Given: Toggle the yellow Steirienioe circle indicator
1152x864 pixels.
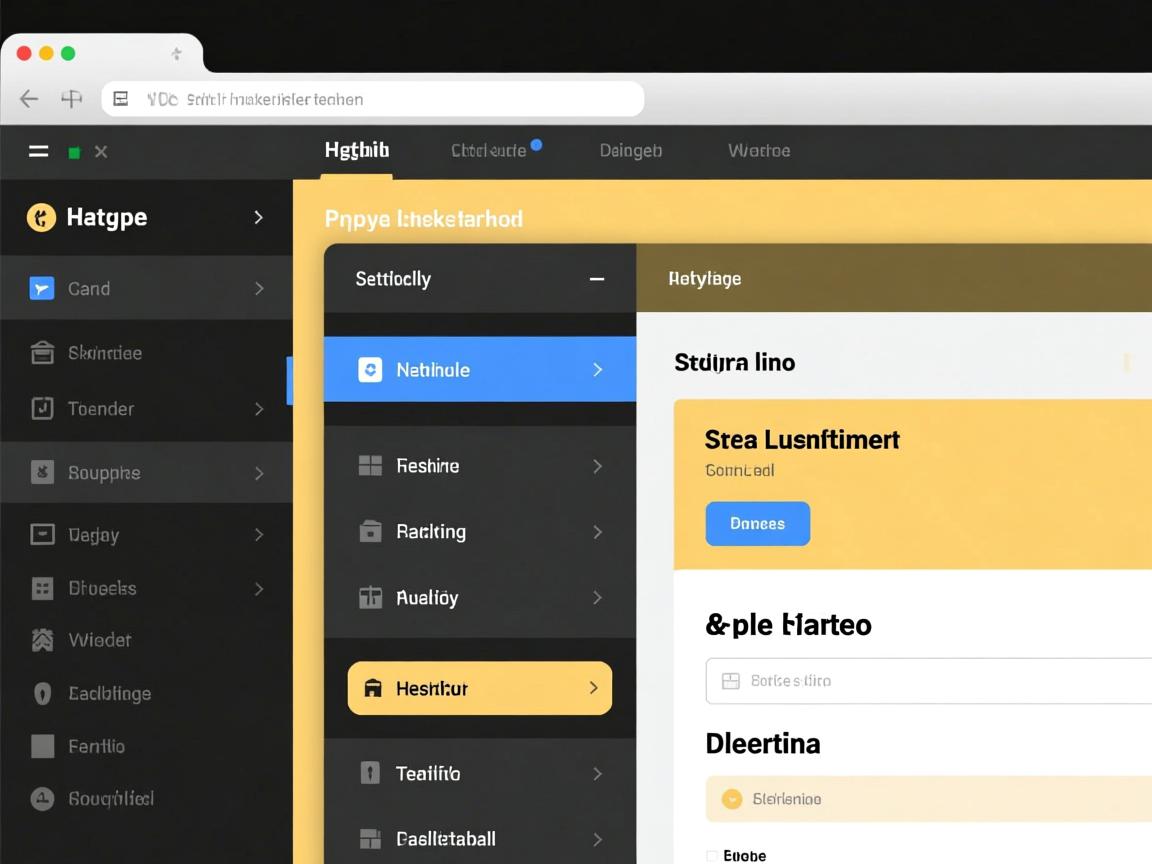Looking at the screenshot, I should tap(732, 799).
